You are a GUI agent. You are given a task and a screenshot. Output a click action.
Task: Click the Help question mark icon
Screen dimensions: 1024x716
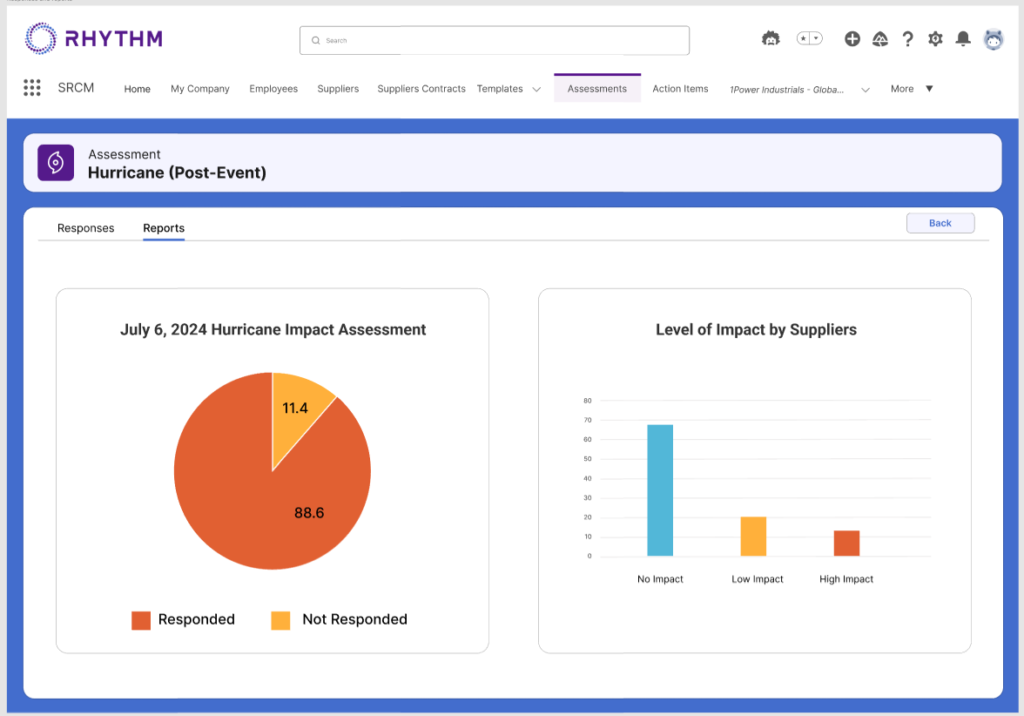[x=907, y=39]
